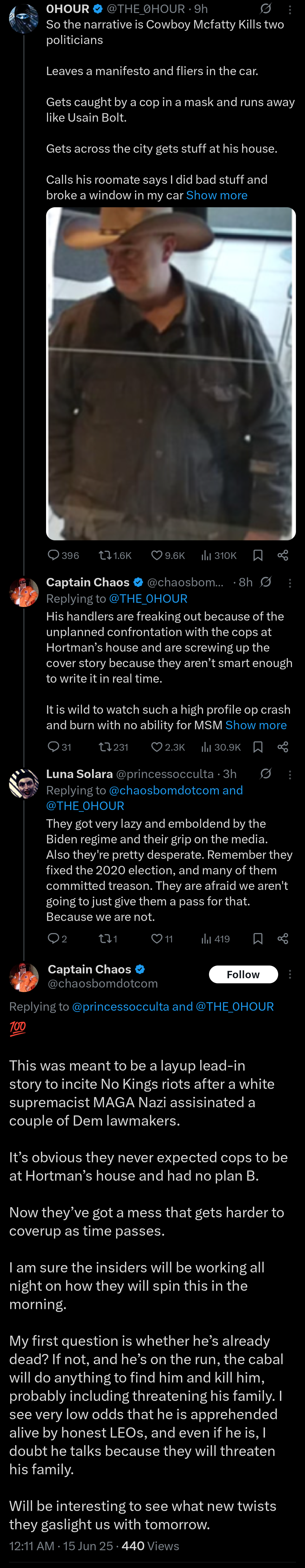305x1568 pixels.
Task: Repost Captain Chaos reply showing 231 reposts
Action: point(114,747)
